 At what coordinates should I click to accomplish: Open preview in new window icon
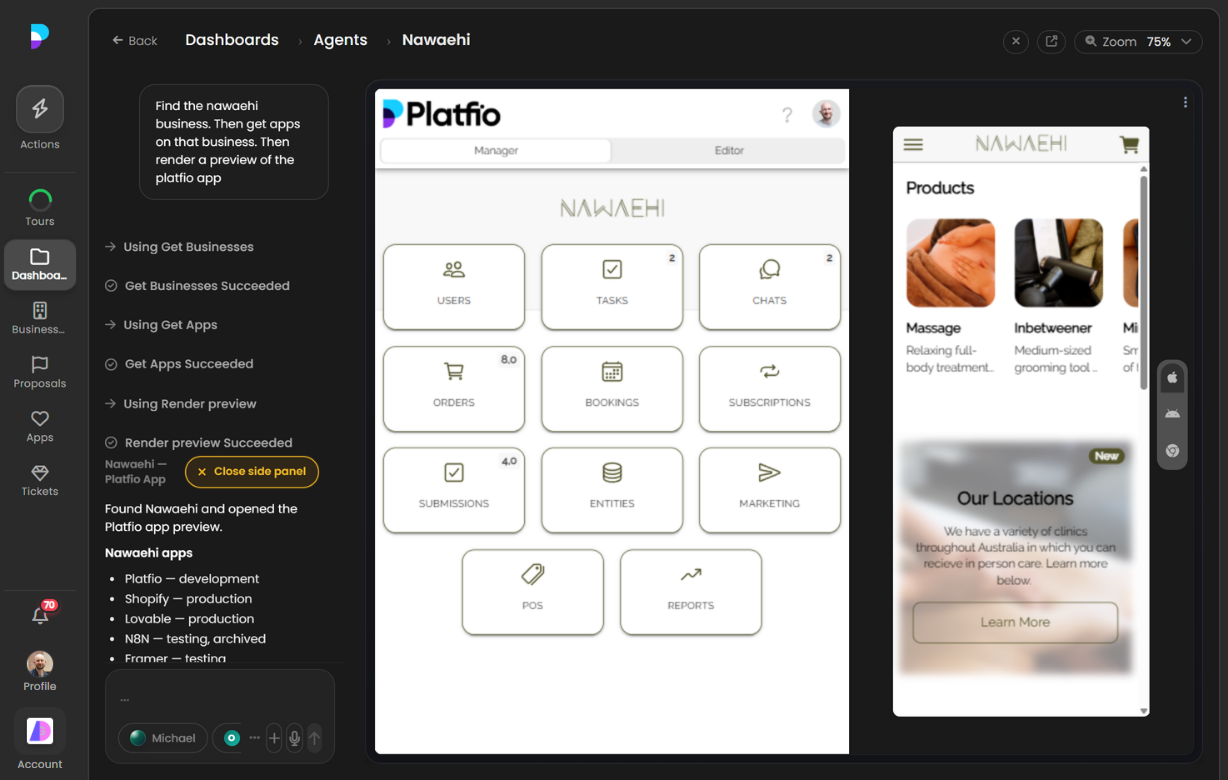point(1051,41)
